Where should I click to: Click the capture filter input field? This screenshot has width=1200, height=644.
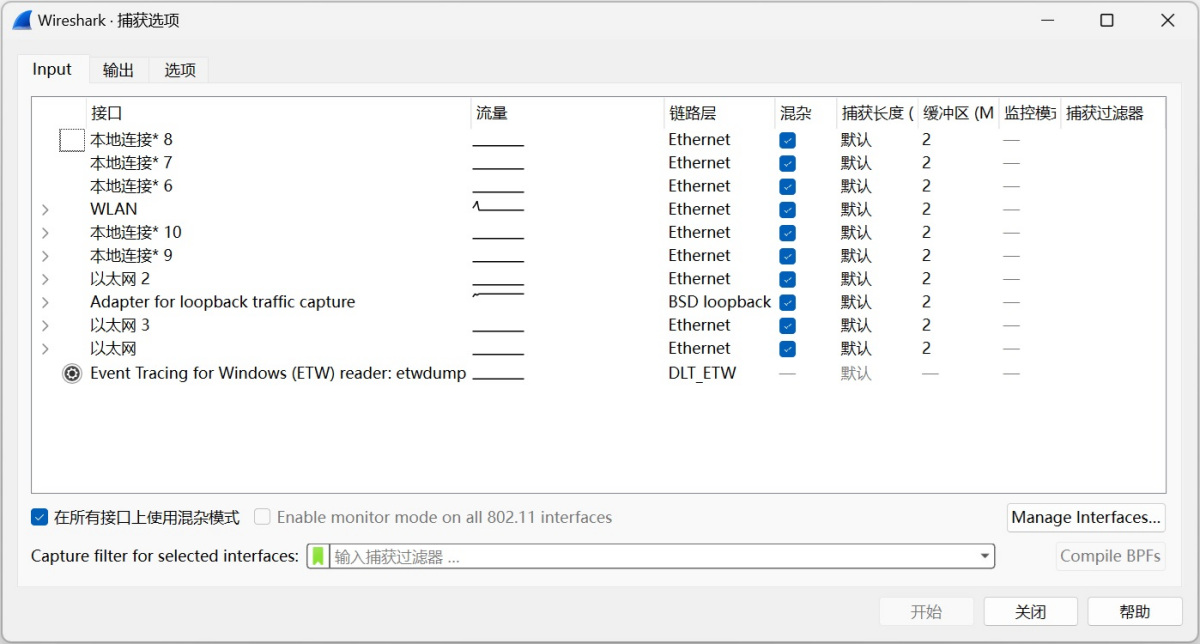tap(650, 556)
